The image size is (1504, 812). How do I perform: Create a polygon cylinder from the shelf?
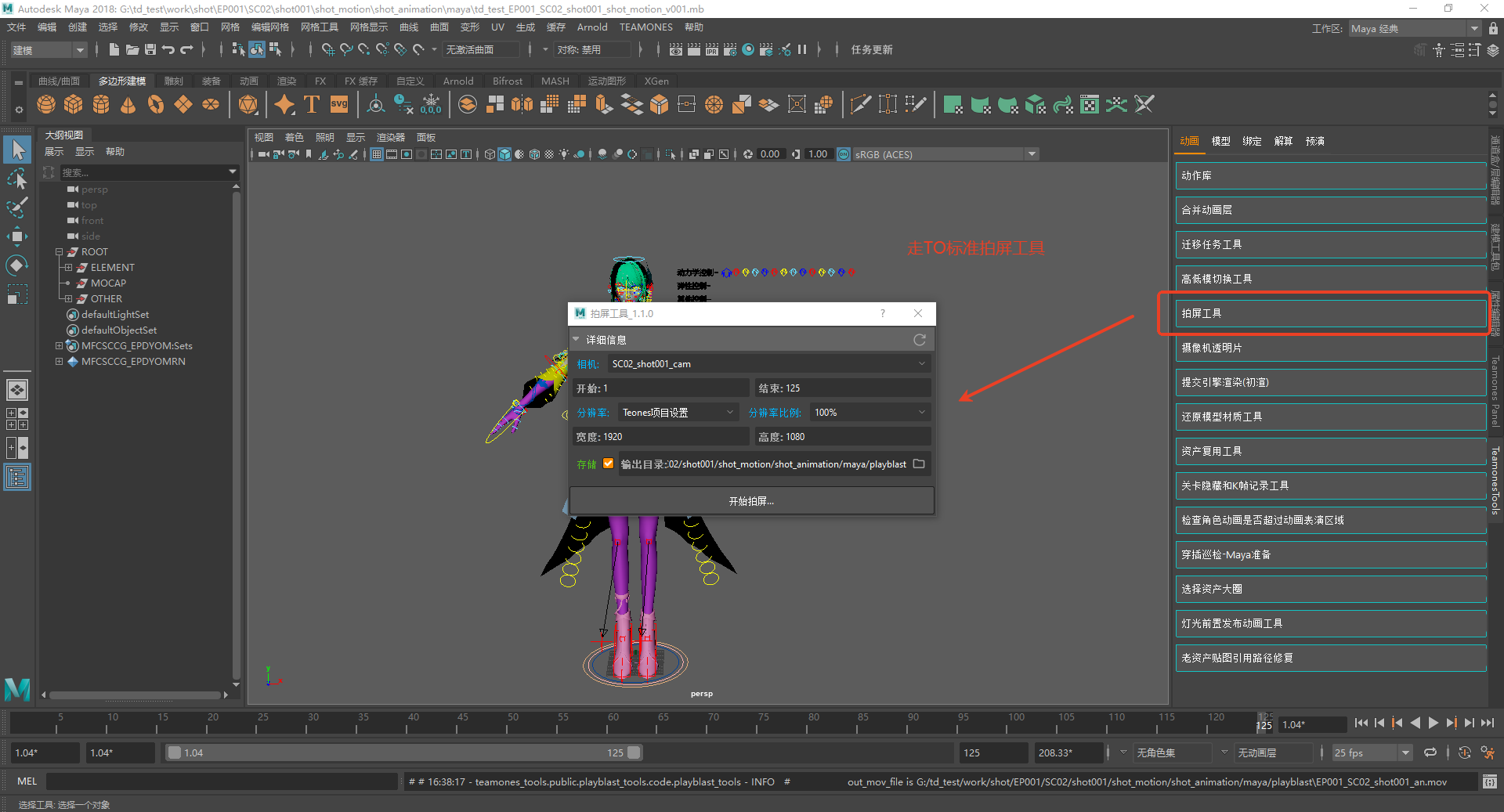[x=101, y=104]
